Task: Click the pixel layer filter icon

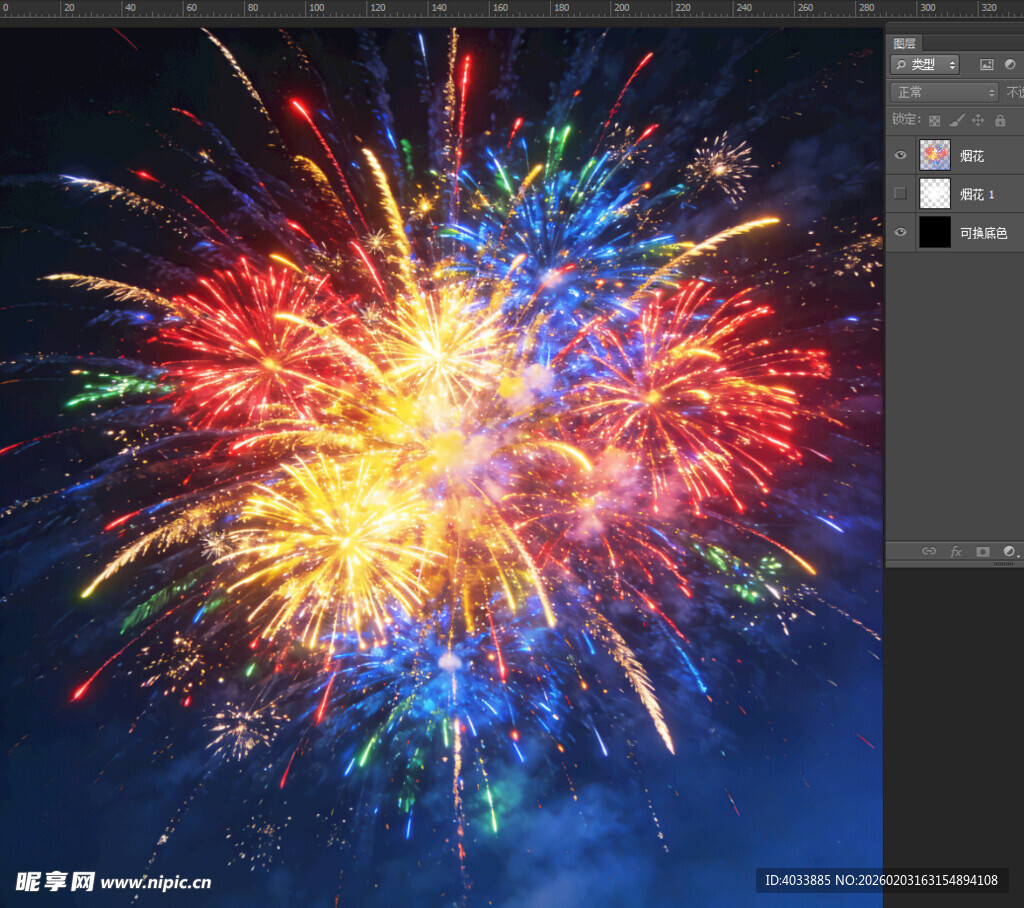Action: click(987, 64)
